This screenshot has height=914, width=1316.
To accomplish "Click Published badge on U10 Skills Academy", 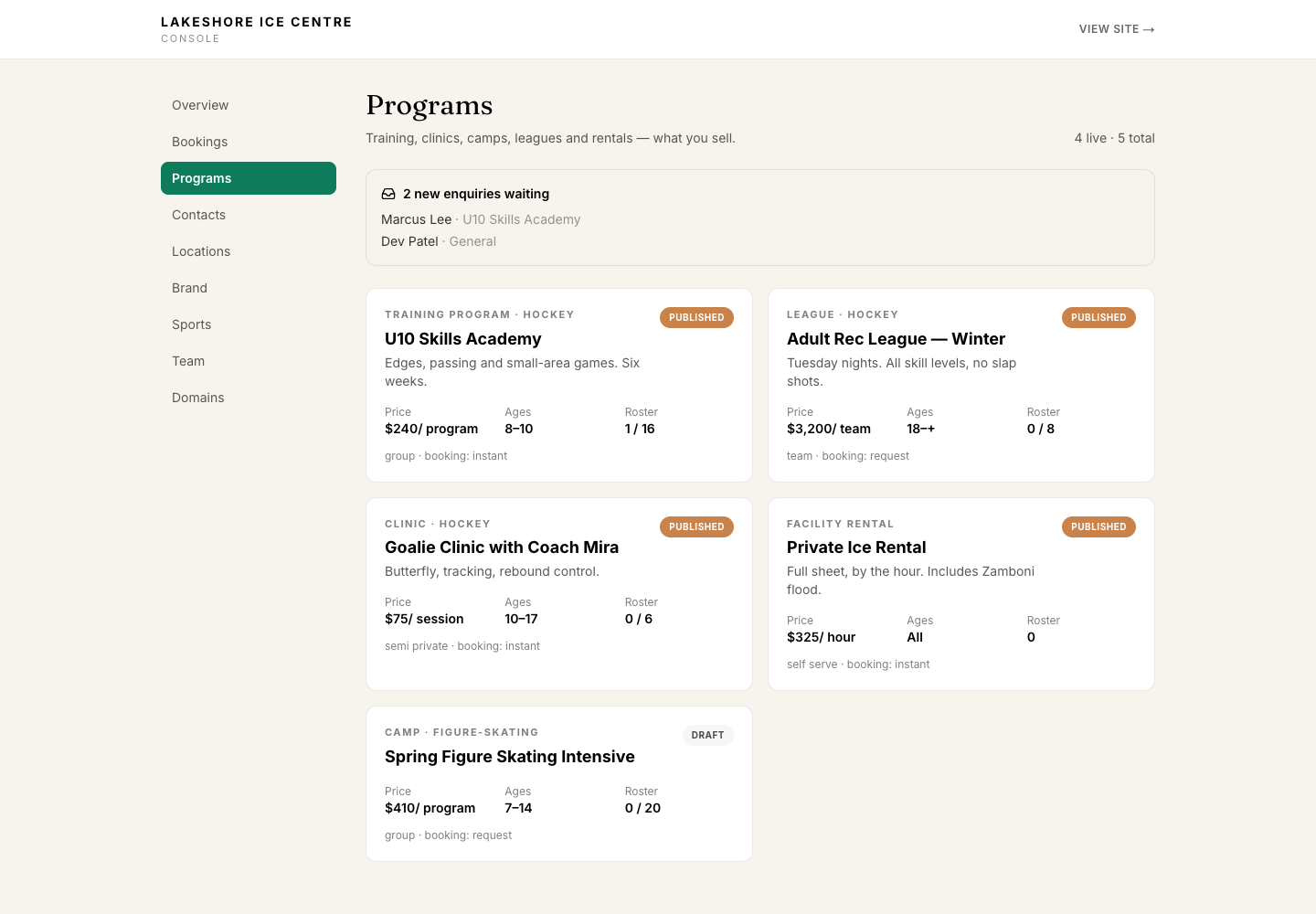I will (696, 317).
